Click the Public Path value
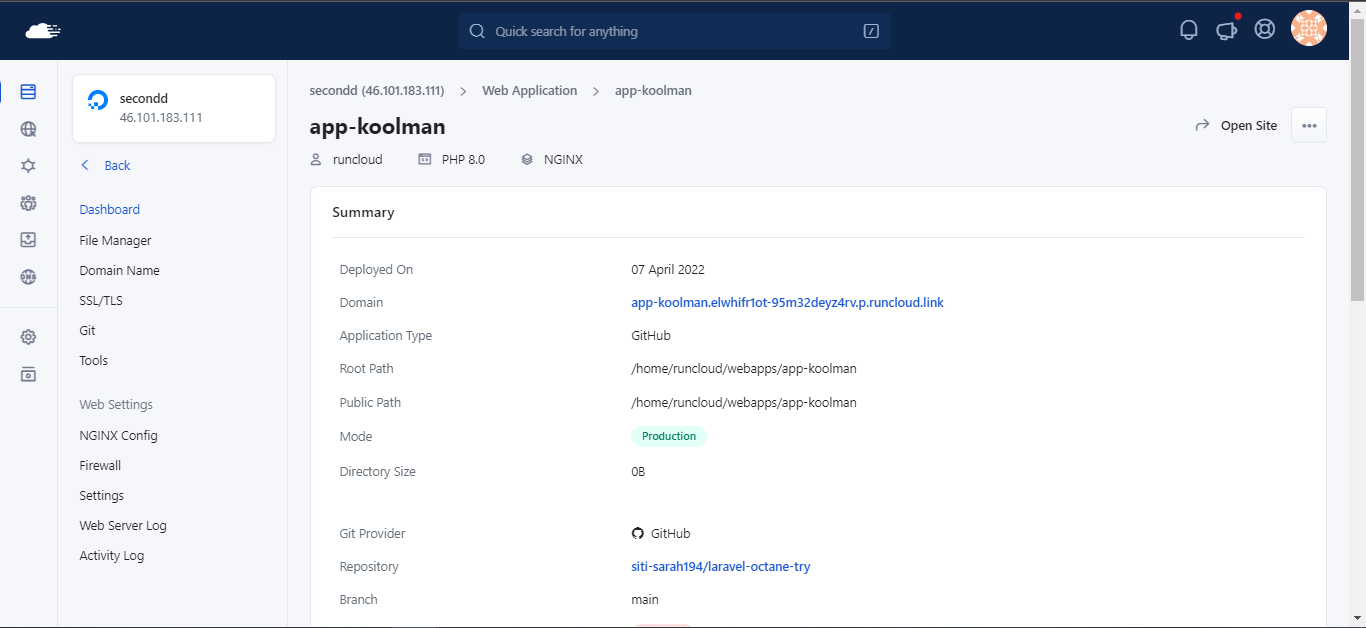1366x628 pixels. (x=744, y=403)
